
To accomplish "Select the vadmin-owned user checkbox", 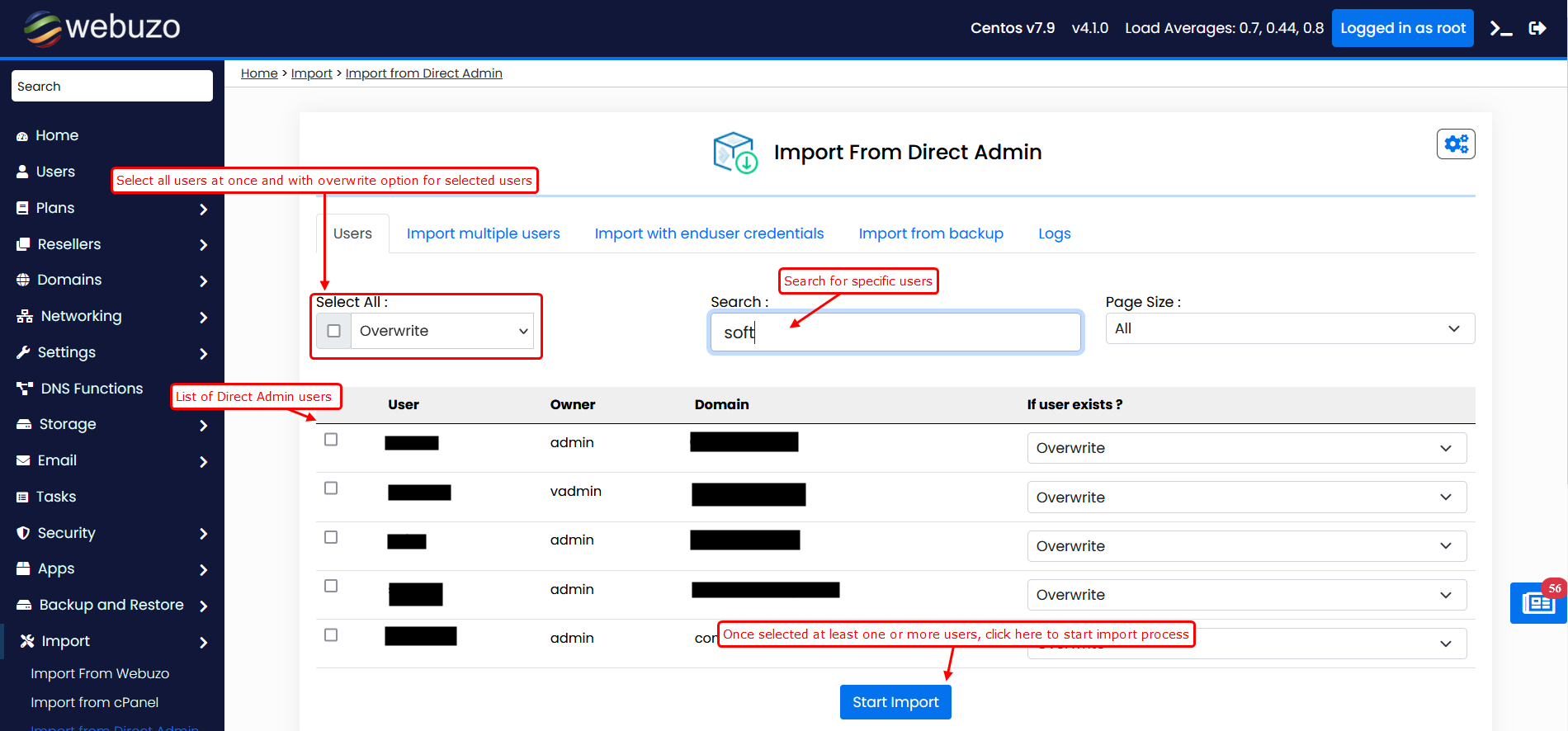I will (331, 488).
